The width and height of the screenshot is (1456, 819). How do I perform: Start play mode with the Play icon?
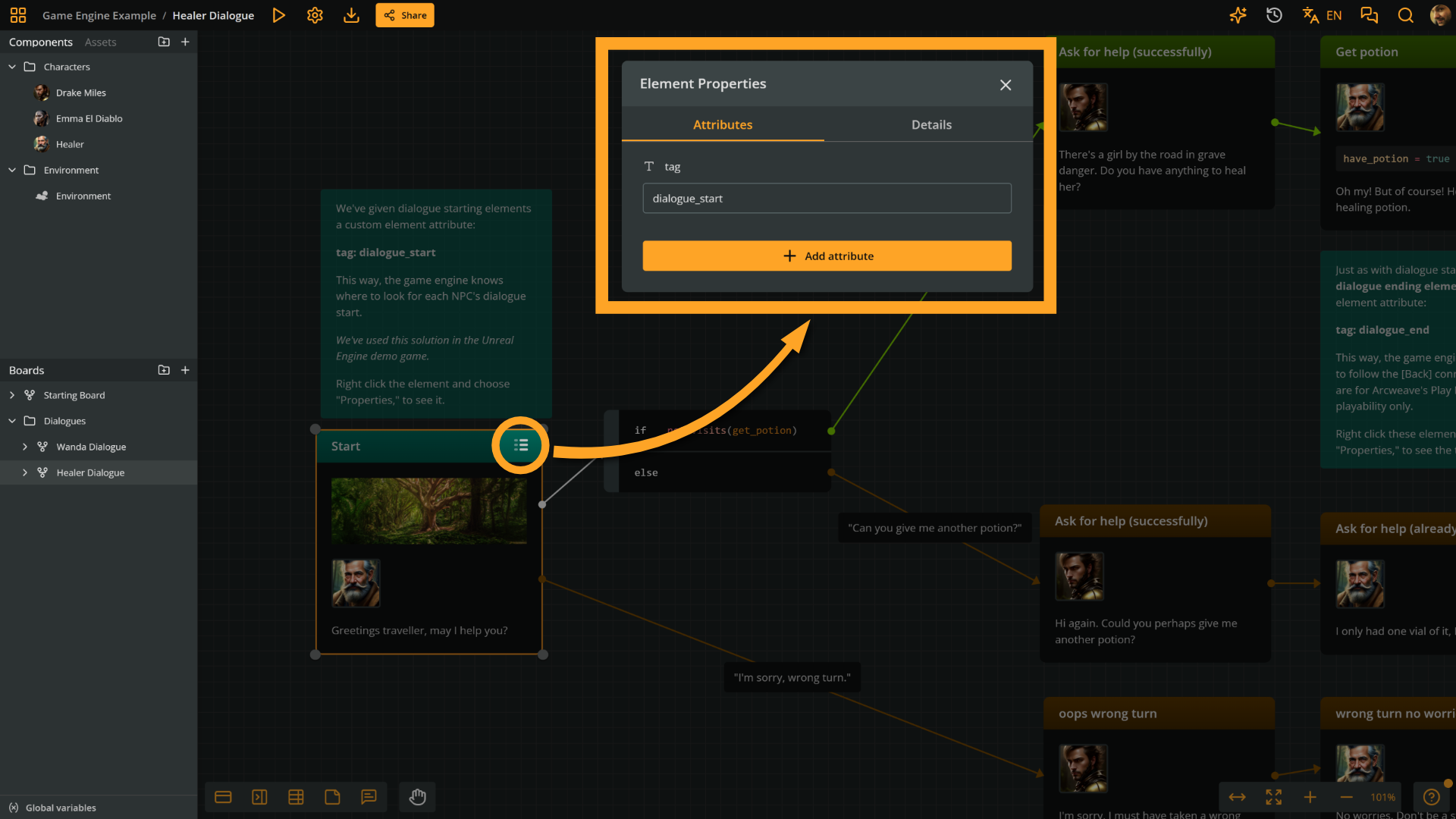coord(278,15)
